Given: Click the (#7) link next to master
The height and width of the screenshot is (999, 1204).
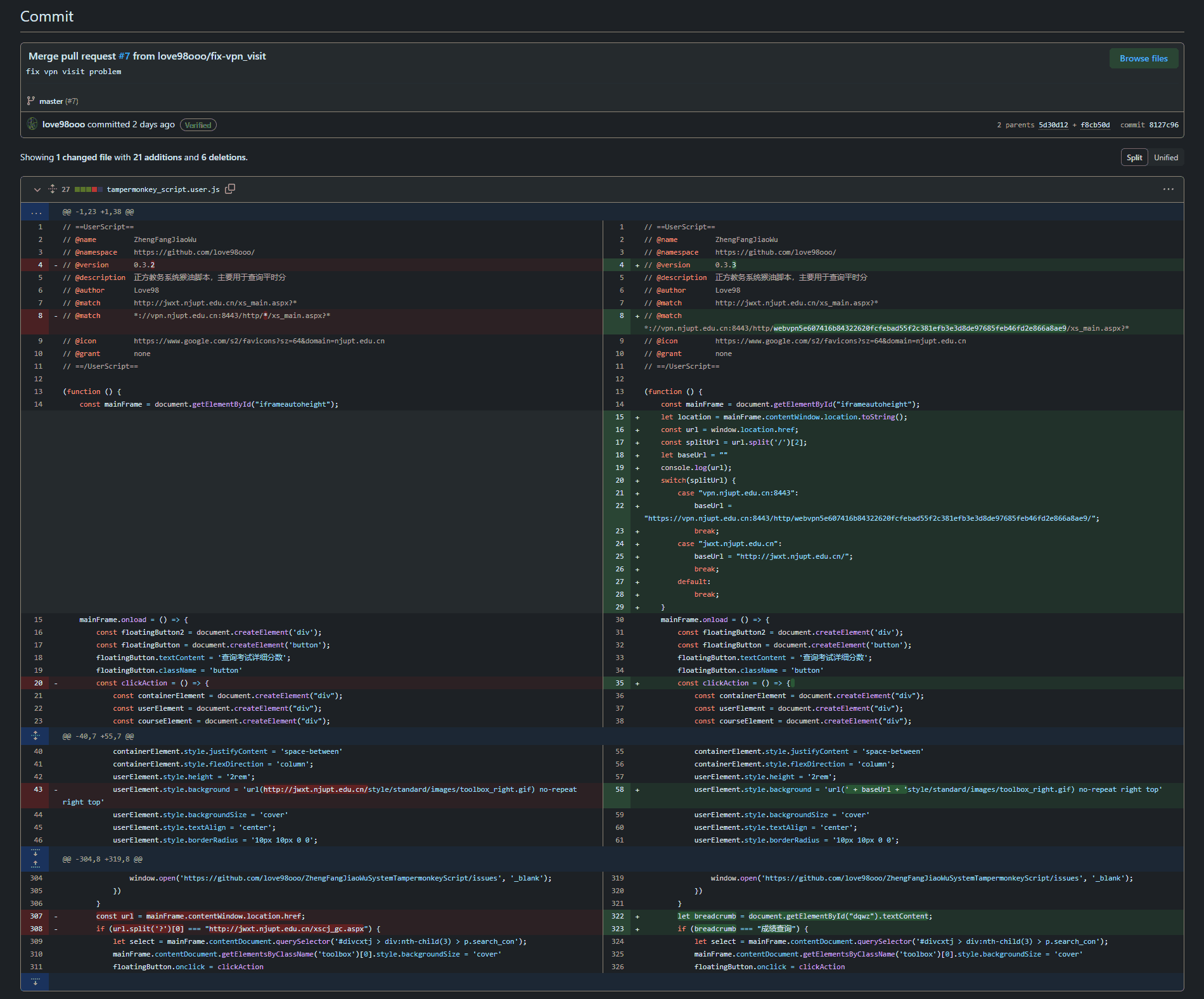Looking at the screenshot, I should click(72, 101).
